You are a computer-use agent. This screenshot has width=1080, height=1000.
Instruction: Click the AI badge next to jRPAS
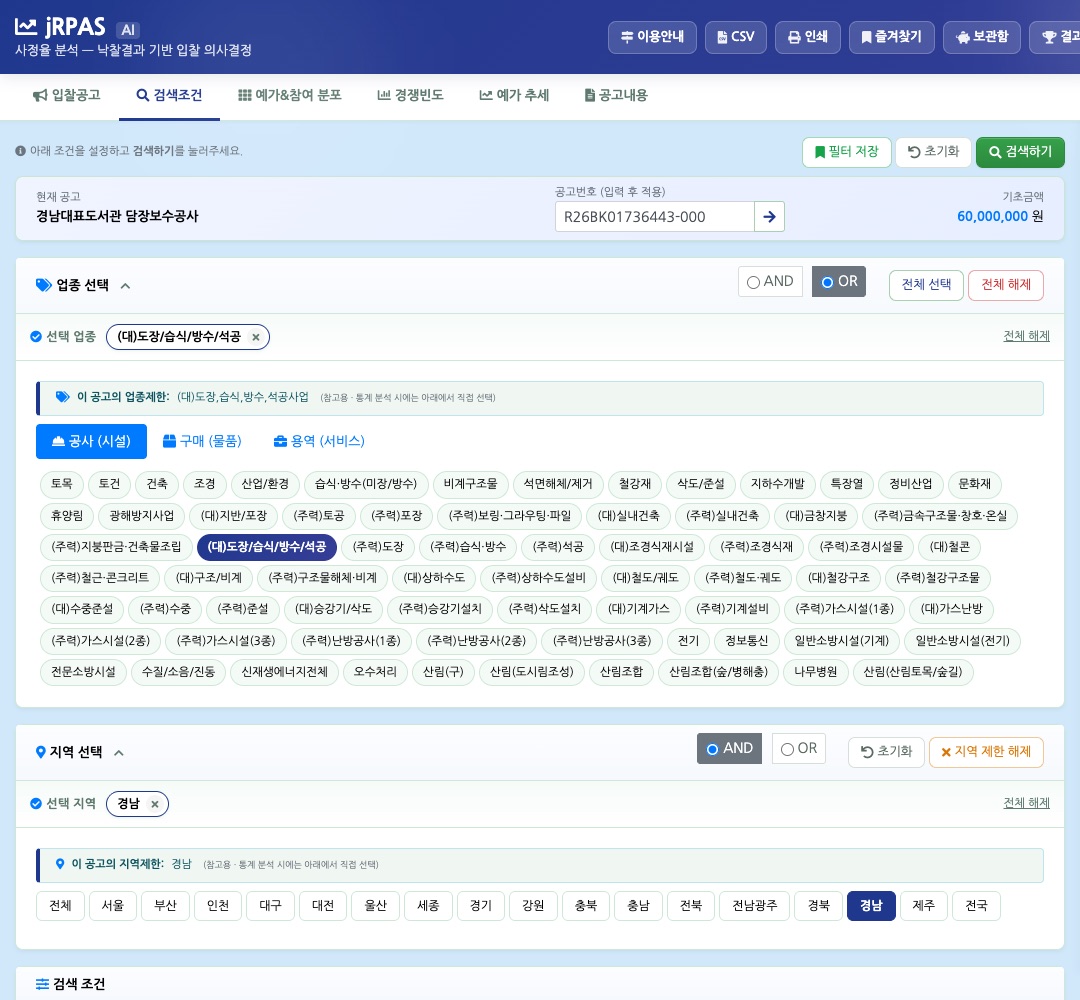point(128,30)
